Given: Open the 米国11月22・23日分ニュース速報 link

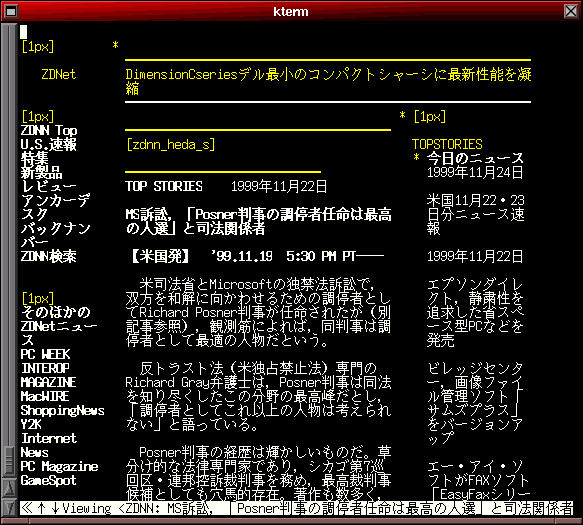Looking at the screenshot, I should point(476,215).
